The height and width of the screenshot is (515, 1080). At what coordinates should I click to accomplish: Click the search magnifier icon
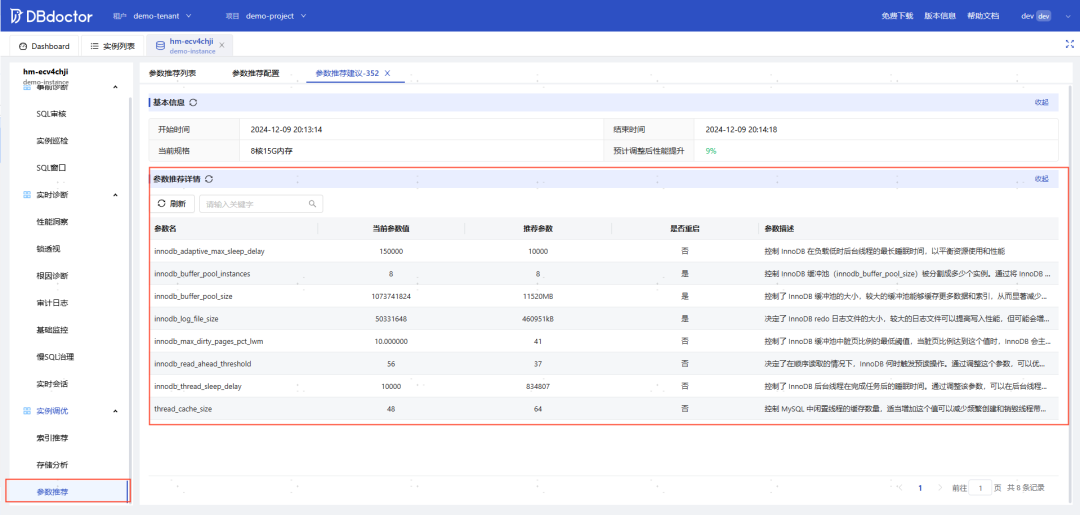click(x=312, y=204)
